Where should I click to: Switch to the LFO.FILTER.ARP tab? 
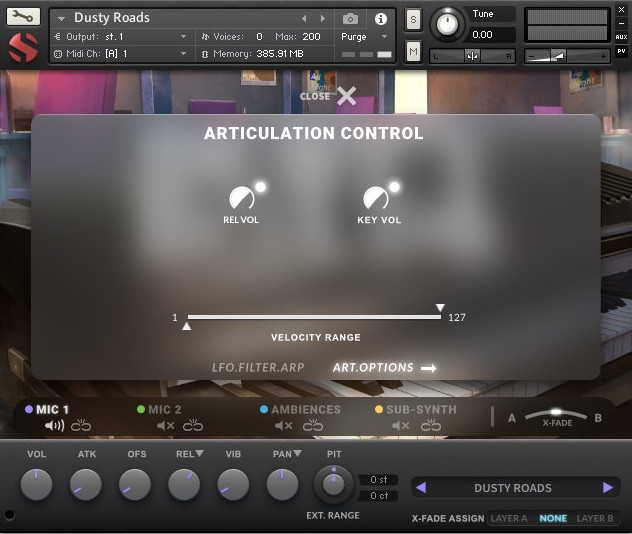point(258,368)
